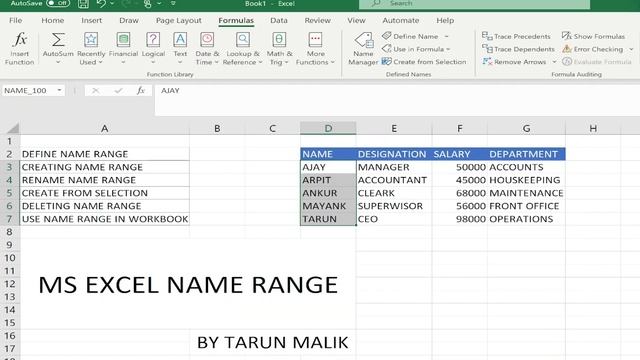Switch to the Data tab
The width and height of the screenshot is (640, 360).
[279, 20]
